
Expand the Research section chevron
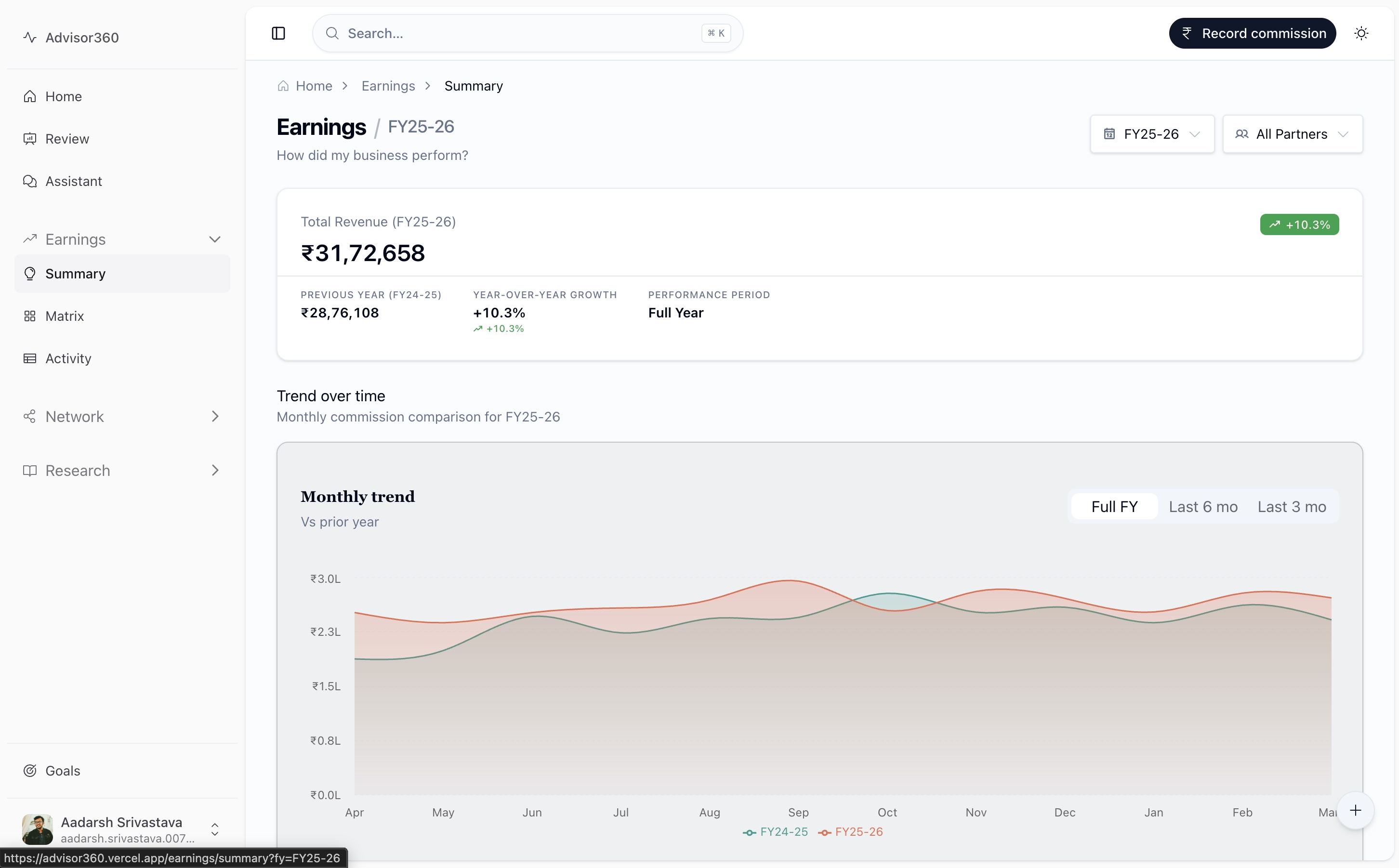(215, 471)
